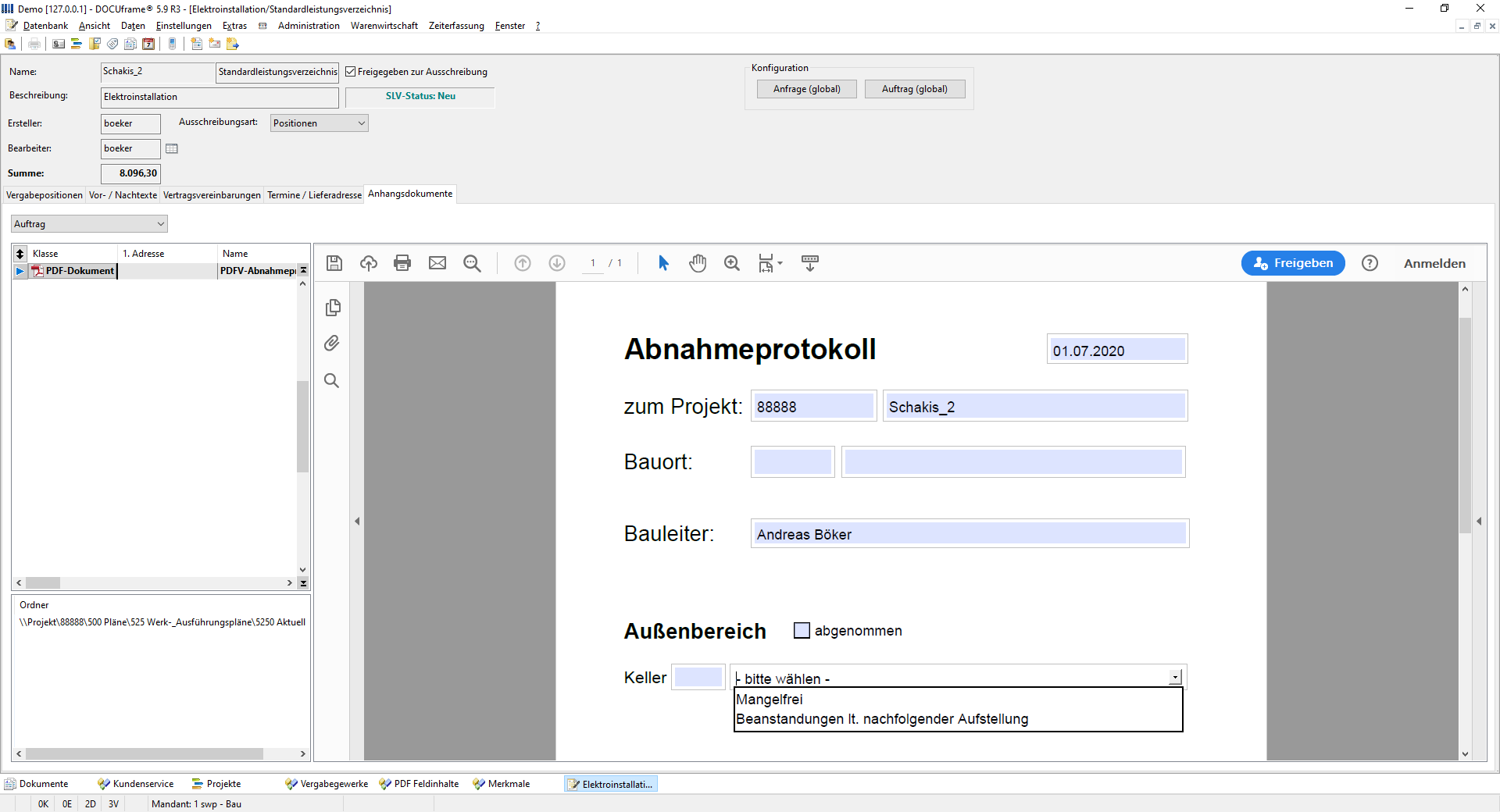Open the fit-width options dropdown arrow

[x=780, y=263]
